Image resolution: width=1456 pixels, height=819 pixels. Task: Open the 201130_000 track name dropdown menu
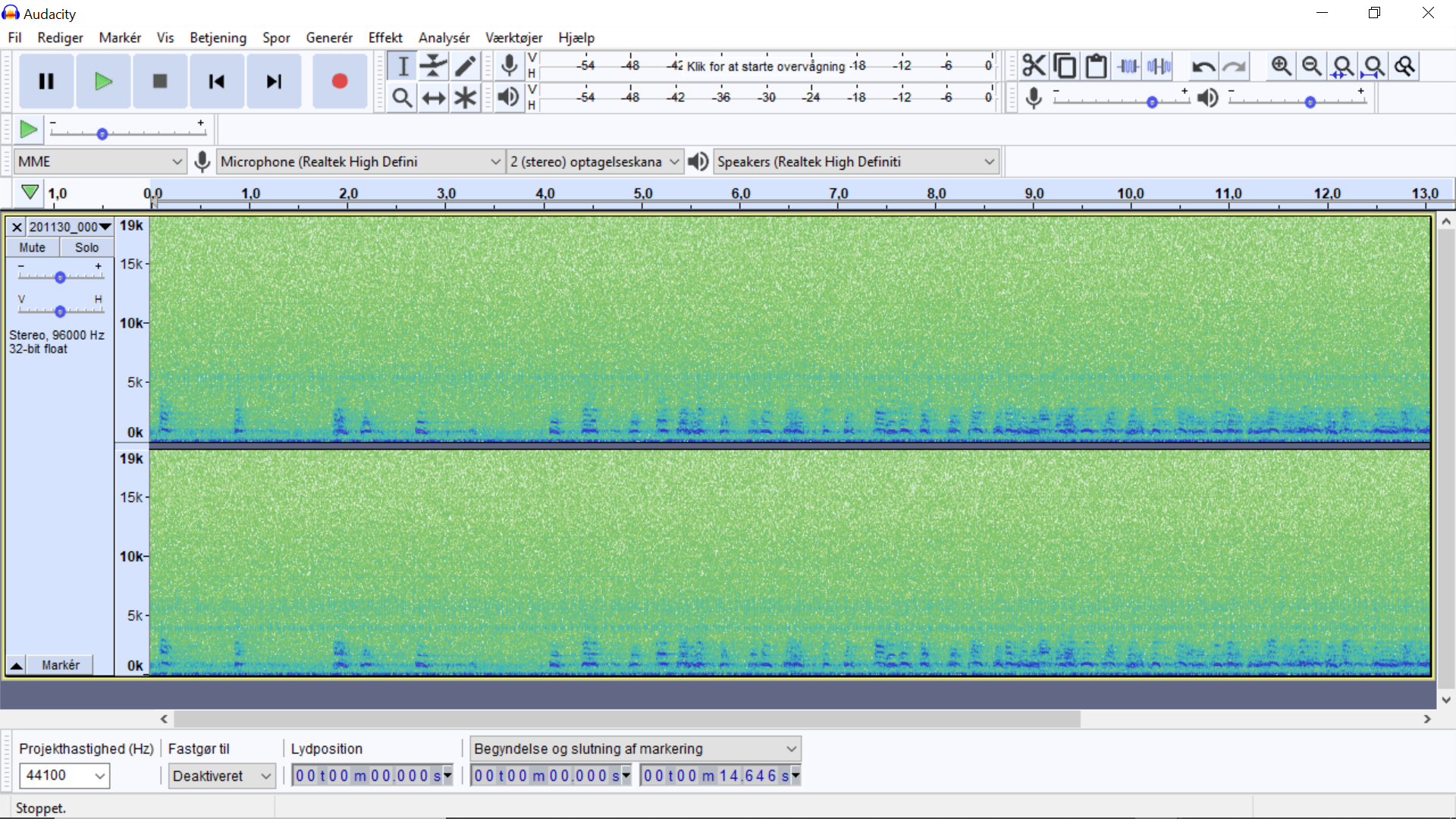71,227
